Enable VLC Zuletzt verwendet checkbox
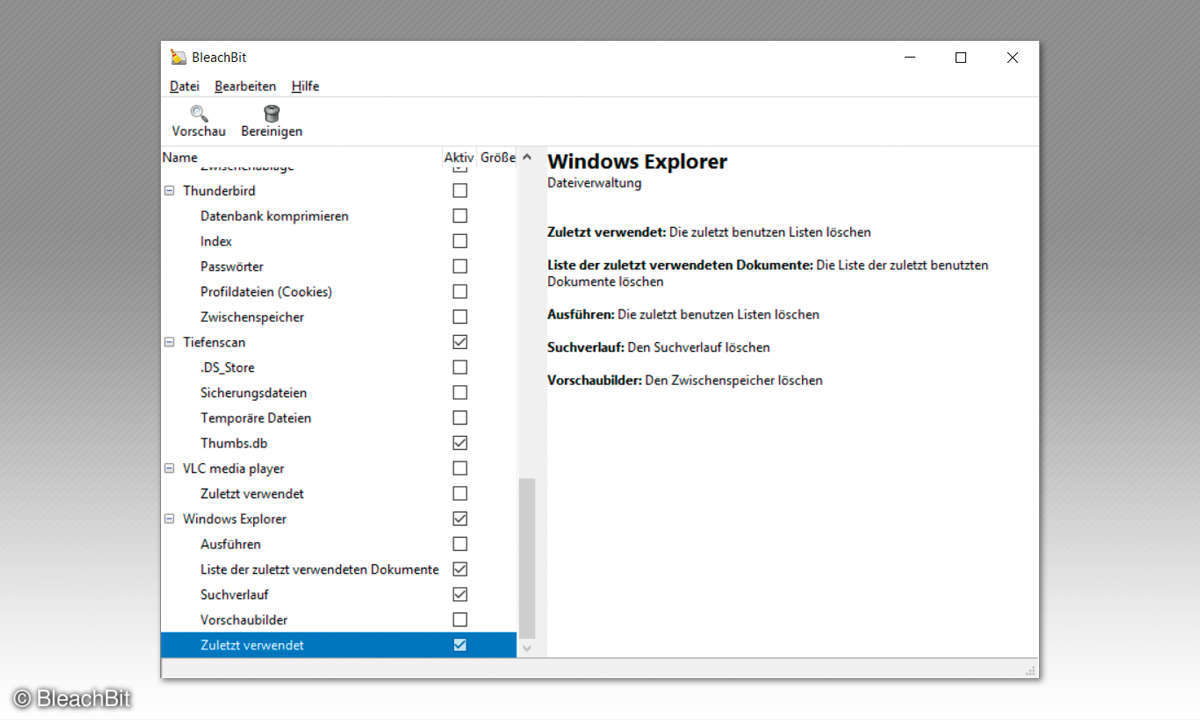This screenshot has height=720, width=1200. [460, 493]
